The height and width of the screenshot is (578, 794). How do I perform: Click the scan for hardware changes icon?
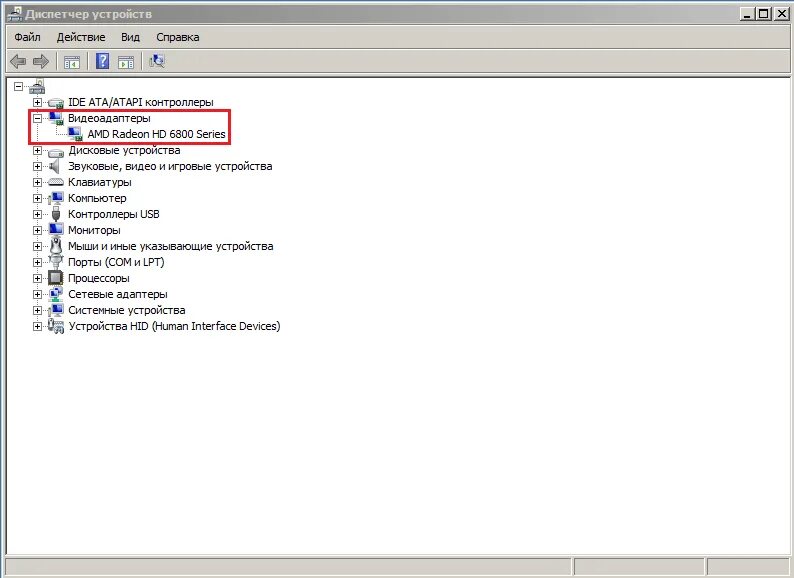[157, 61]
